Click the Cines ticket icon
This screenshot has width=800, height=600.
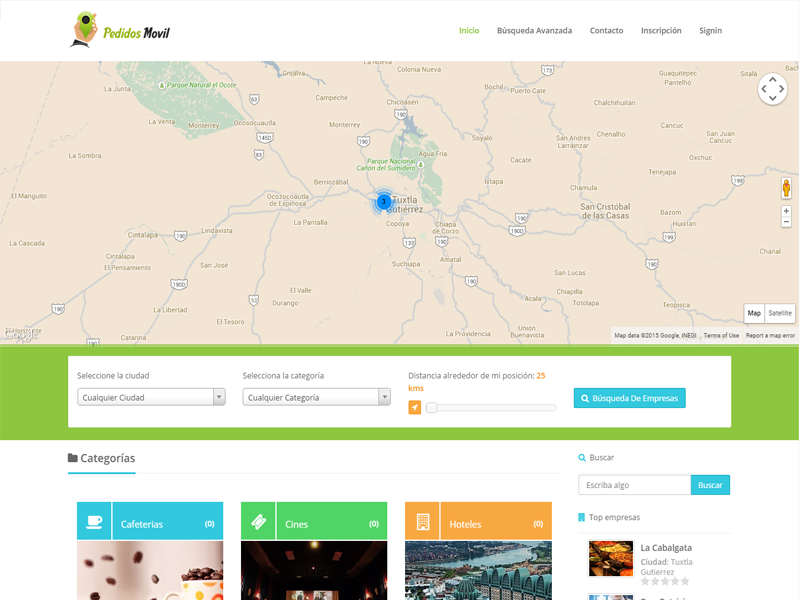pyautogui.click(x=258, y=522)
